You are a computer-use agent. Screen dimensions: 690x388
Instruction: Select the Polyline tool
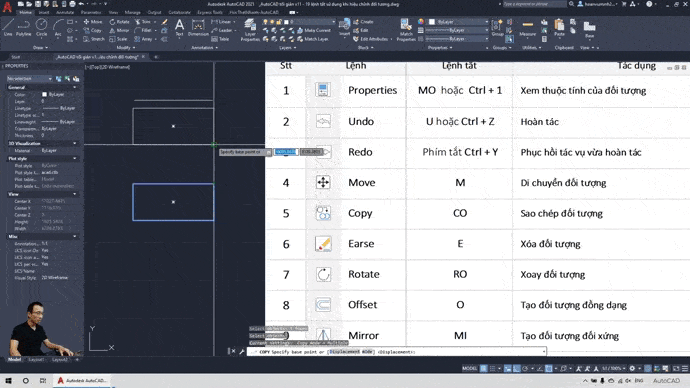[x=23, y=27]
